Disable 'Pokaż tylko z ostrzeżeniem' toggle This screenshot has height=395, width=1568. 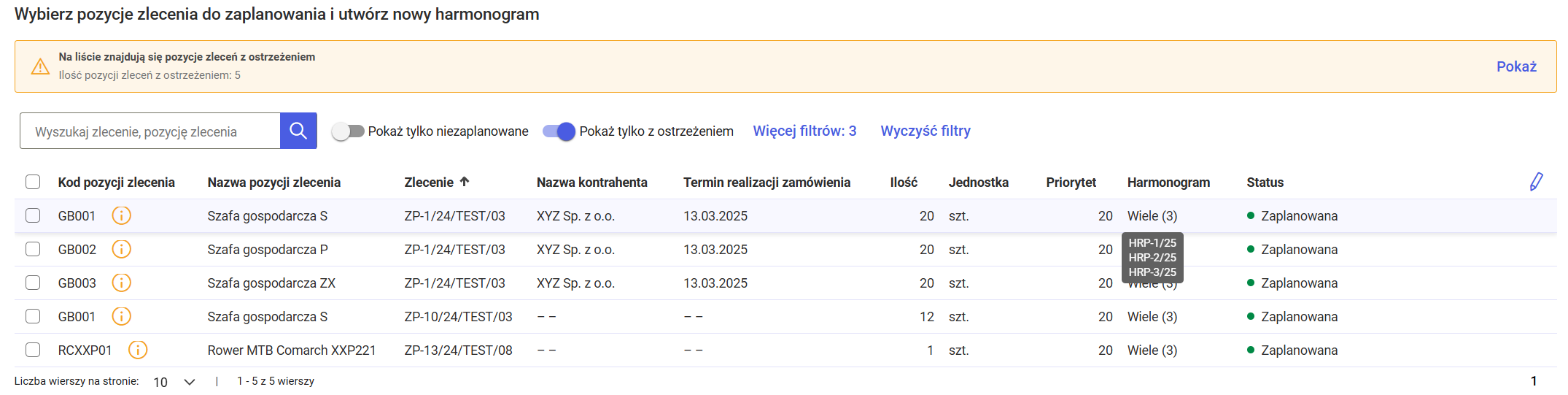point(559,131)
